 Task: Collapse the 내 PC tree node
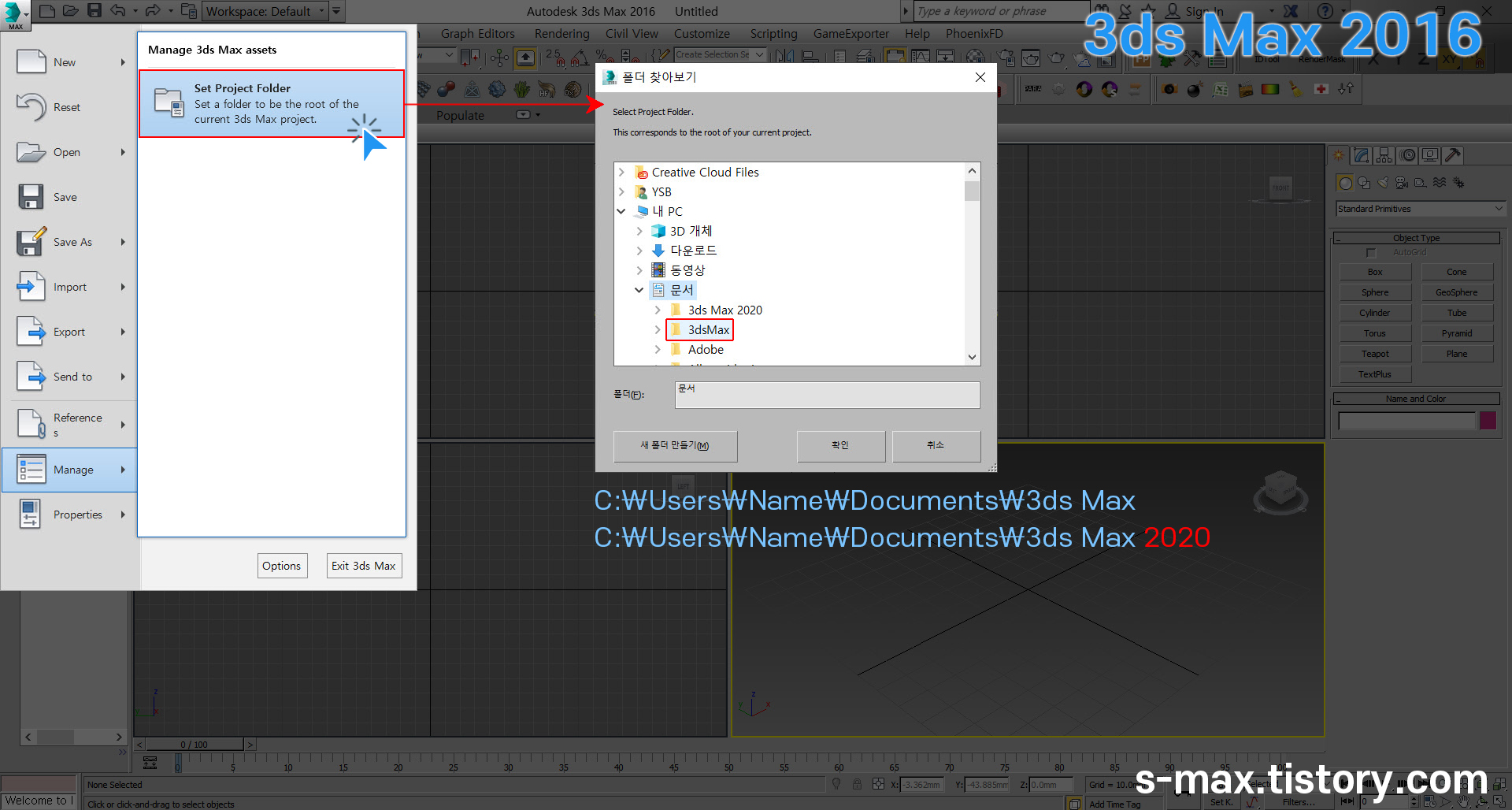pos(621,211)
